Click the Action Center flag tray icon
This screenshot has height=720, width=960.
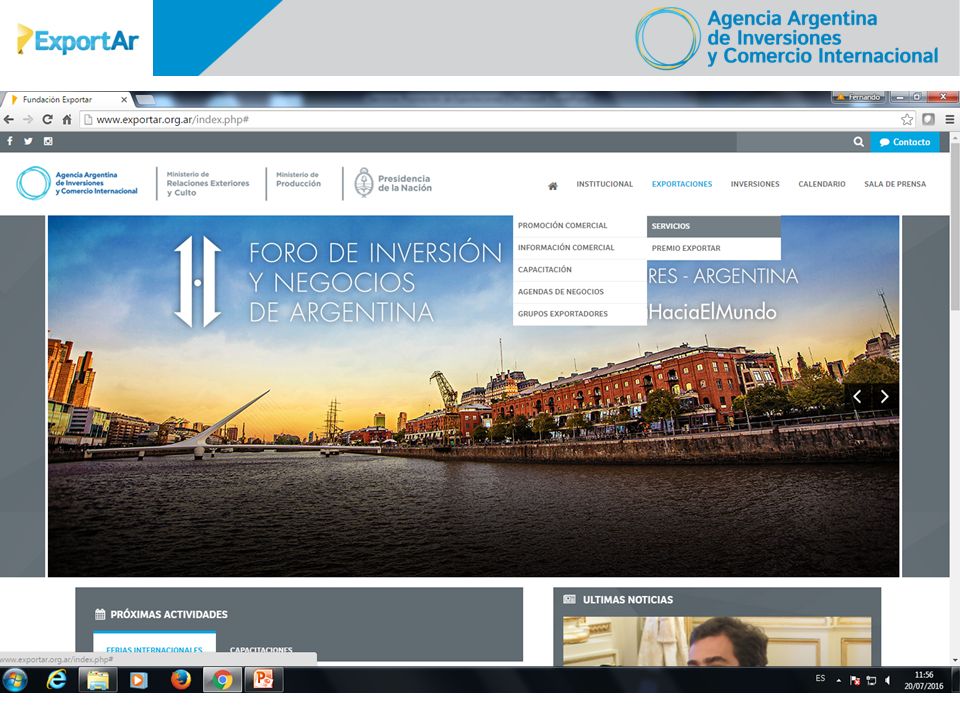pyautogui.click(x=855, y=680)
